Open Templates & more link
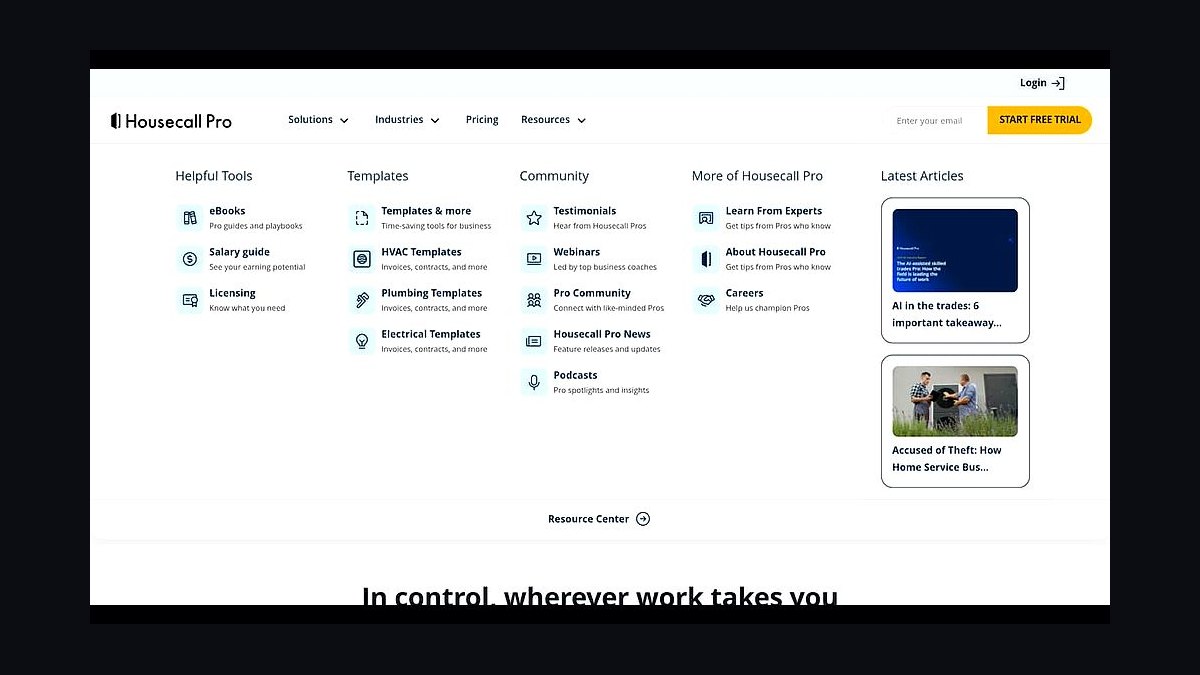The image size is (1200, 675). click(x=426, y=211)
